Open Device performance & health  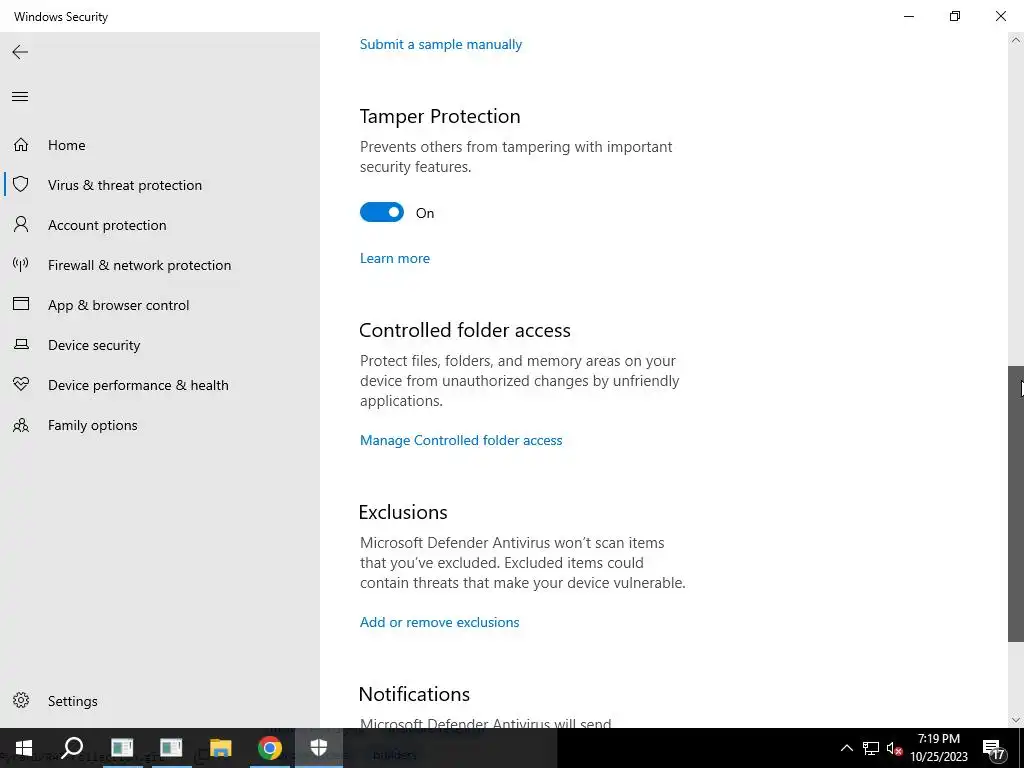pyautogui.click(x=138, y=385)
